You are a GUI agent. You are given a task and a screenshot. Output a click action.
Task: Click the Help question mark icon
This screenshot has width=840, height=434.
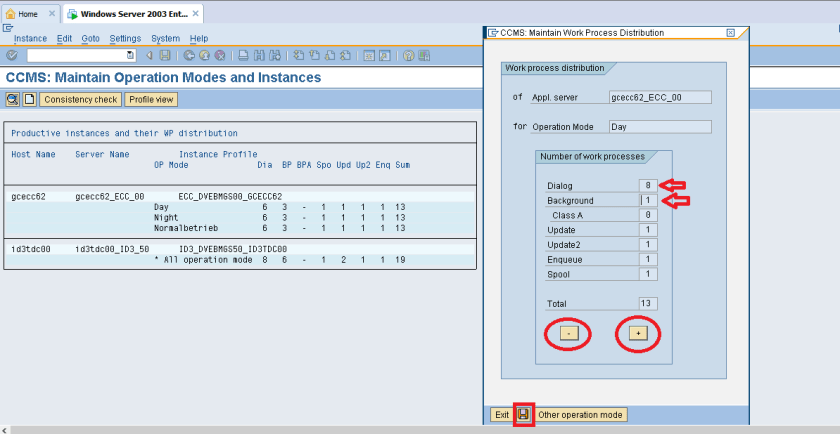coord(408,55)
